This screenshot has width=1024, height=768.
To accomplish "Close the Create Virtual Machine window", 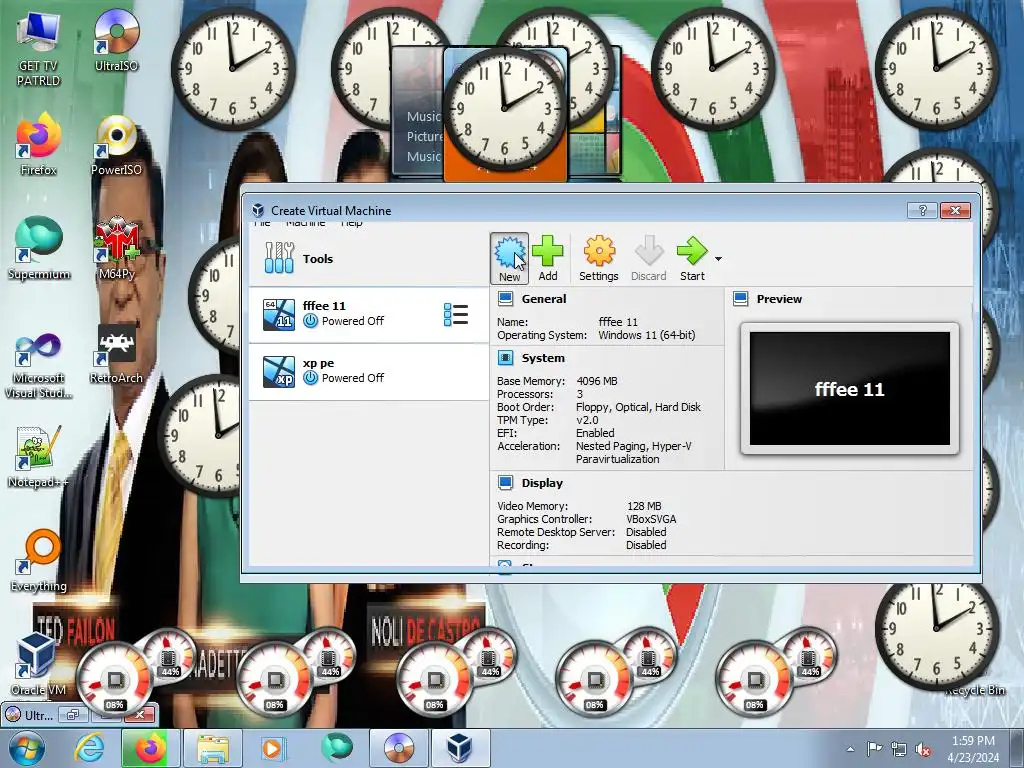I will (955, 210).
